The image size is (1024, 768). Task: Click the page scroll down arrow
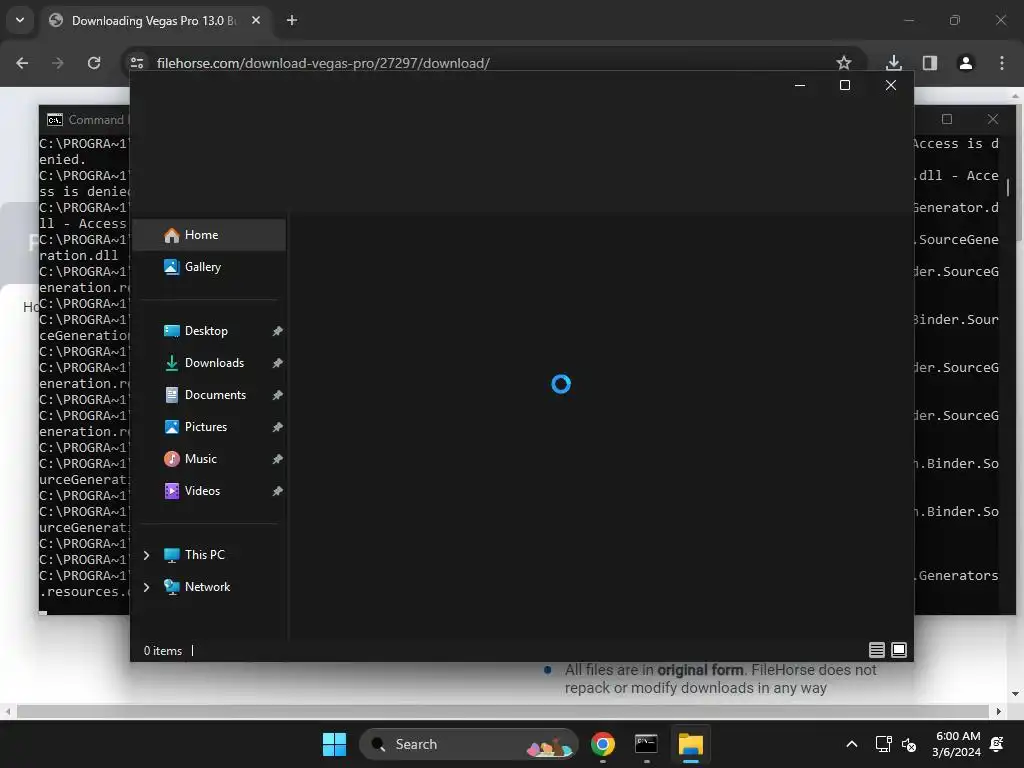coord(1015,694)
